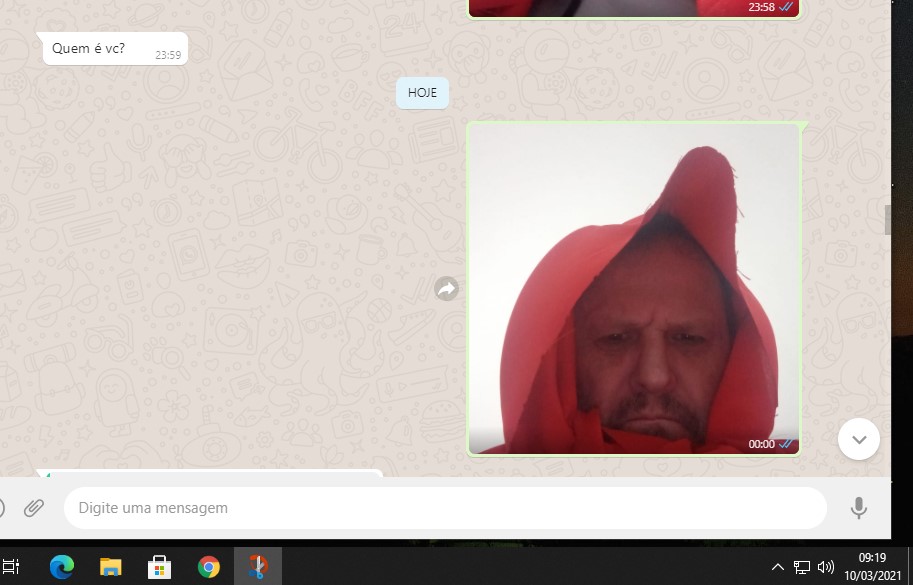
Task: Select the 'Quem é vc?' message
Action: point(115,49)
